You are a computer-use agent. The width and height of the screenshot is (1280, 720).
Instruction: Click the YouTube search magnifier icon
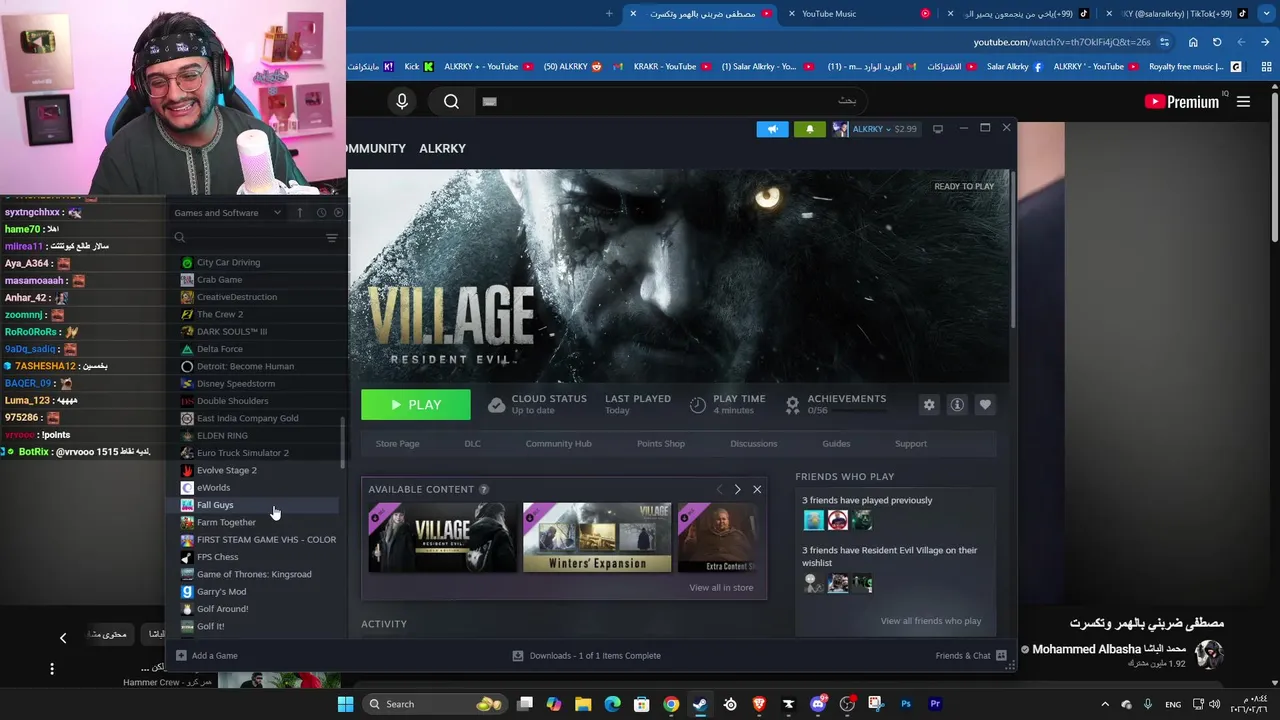point(451,101)
